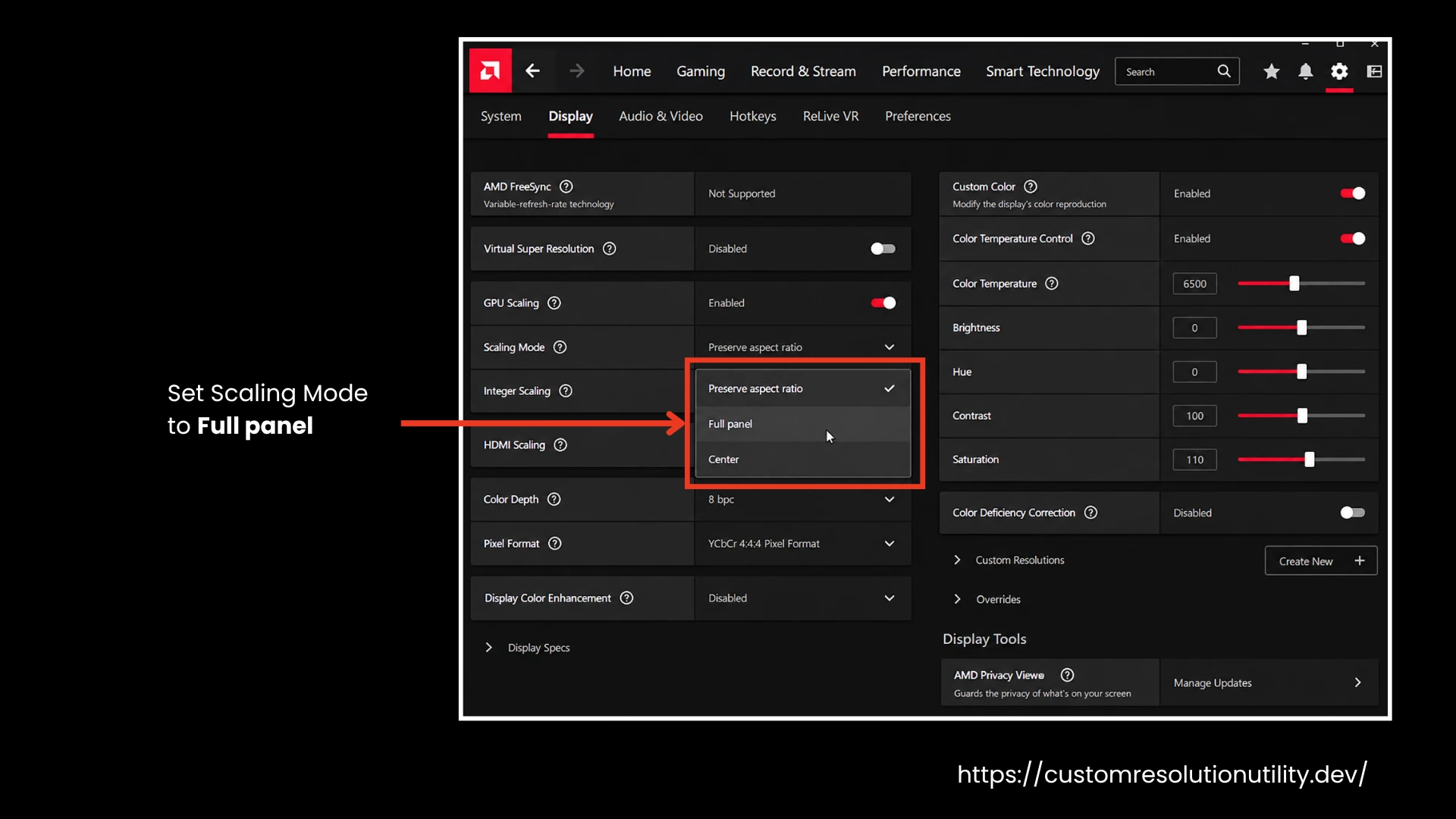Turn off Color Temperature Control switch
Screen dimensions: 1456x819
pyautogui.click(x=1352, y=238)
